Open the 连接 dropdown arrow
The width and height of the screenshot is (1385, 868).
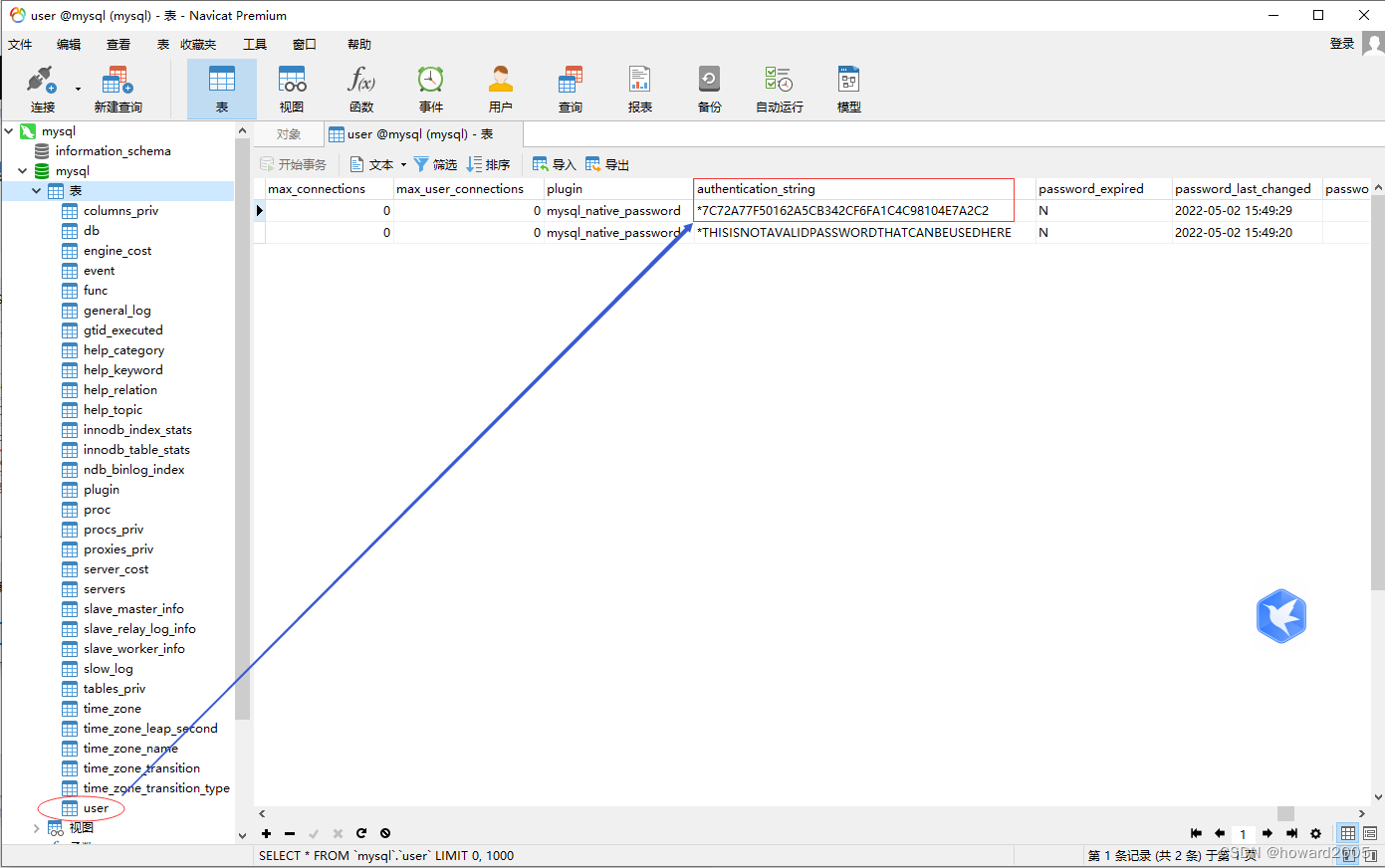point(78,90)
